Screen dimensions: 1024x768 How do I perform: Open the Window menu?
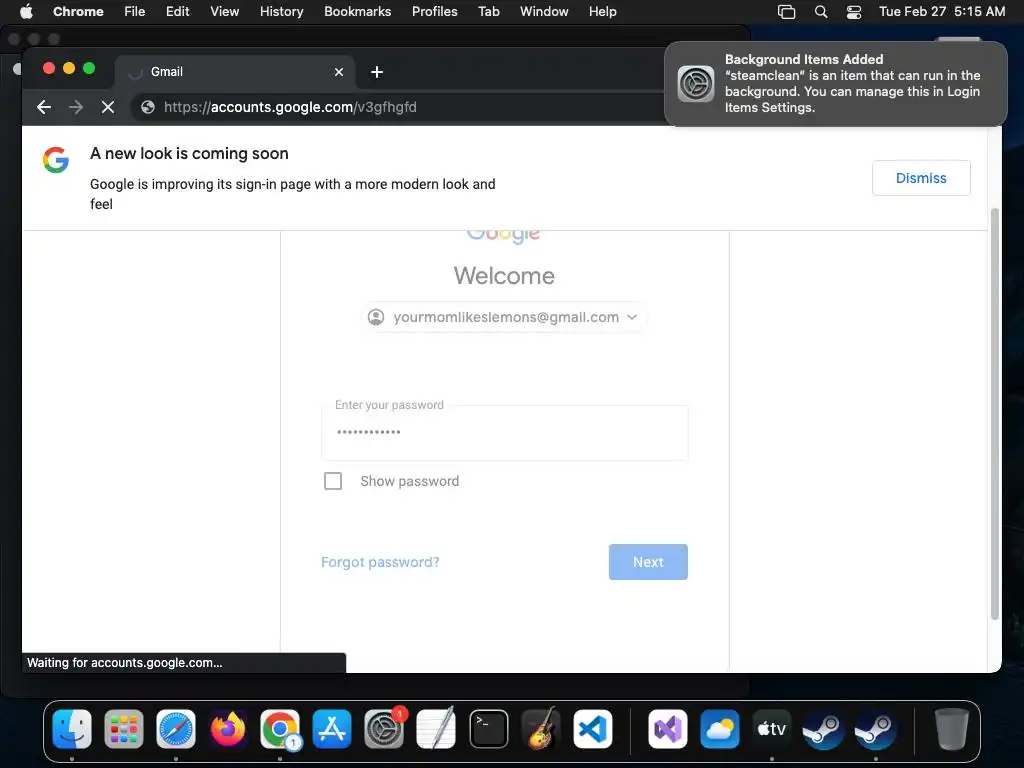click(544, 11)
